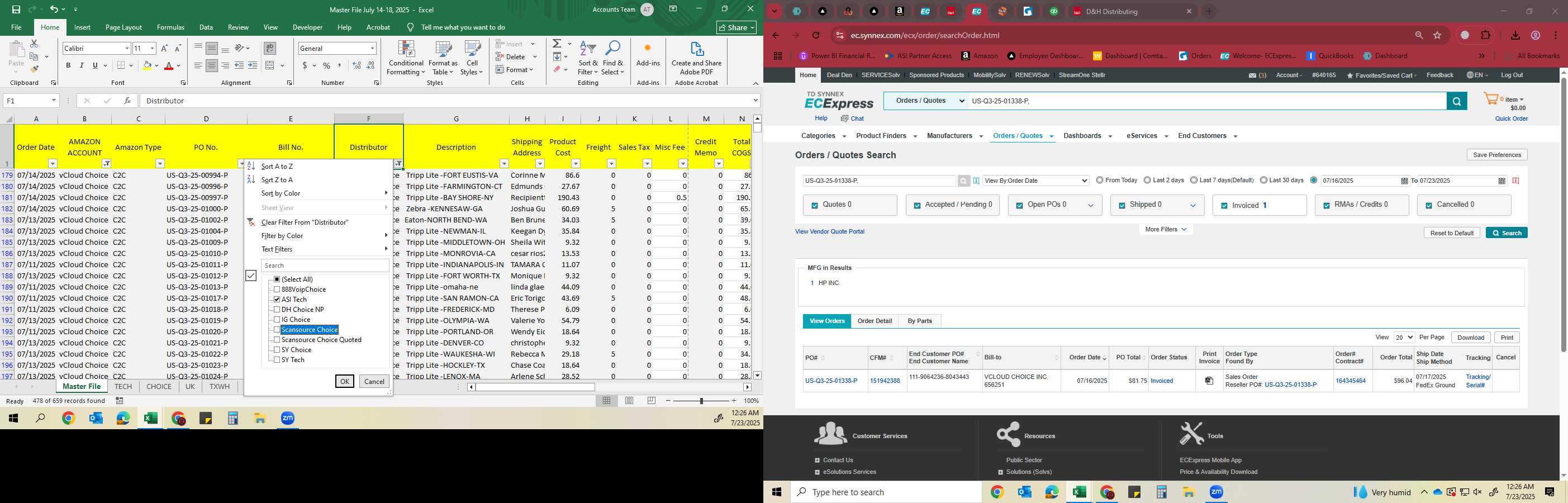Open the Description column filter arrow
Screen dimensions: 1568x503
coord(504,164)
